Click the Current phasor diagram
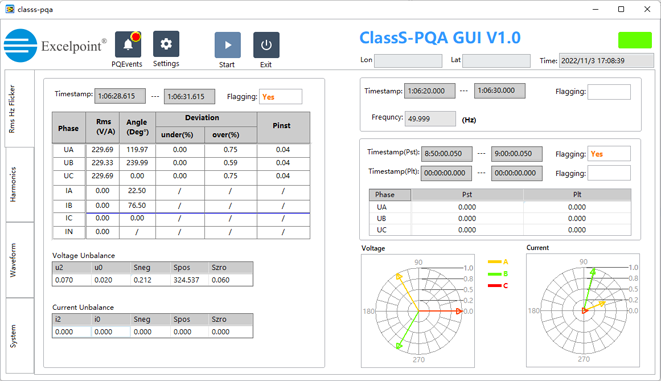Screen dimensions: 661x381 [x=583, y=311]
